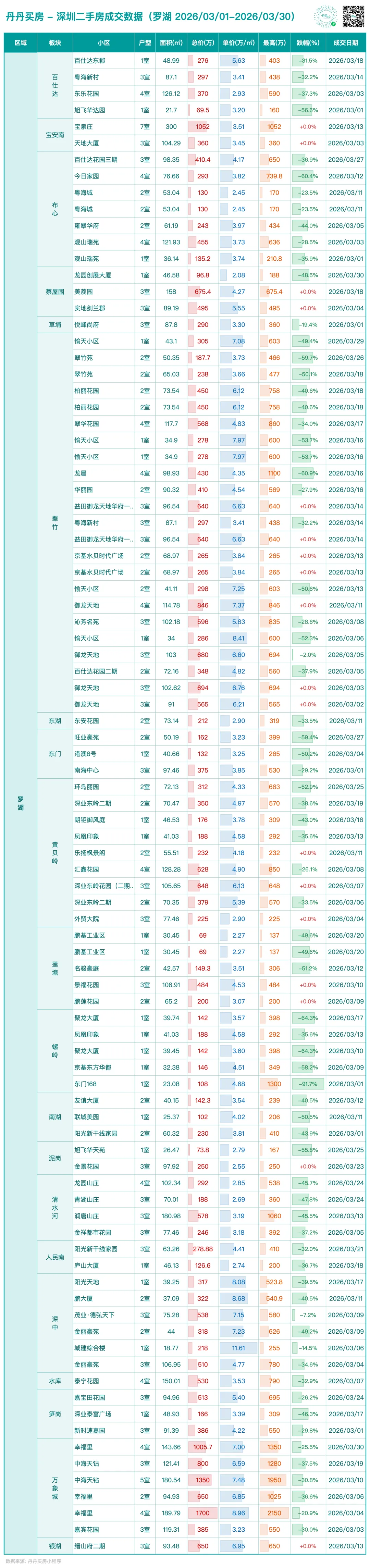Click the 黄贝岭 block label
The height and width of the screenshot is (1568, 370).
[x=55, y=852]
